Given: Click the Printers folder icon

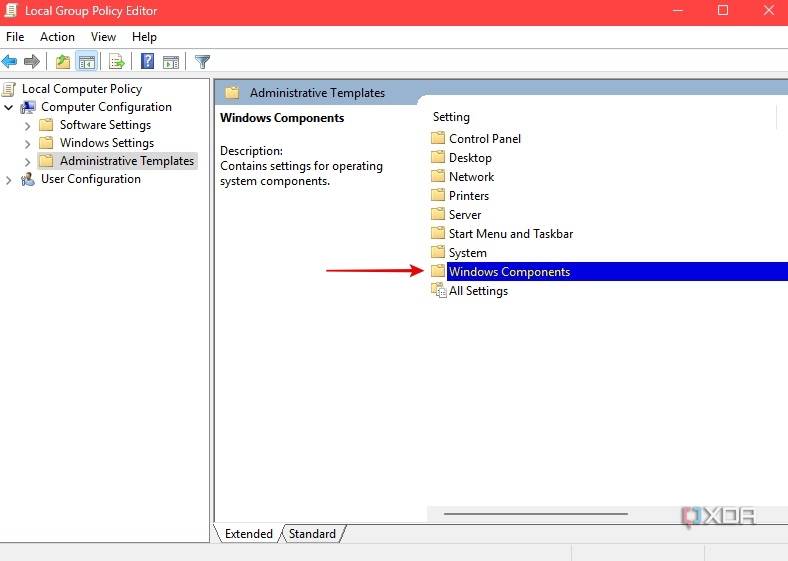Looking at the screenshot, I should 438,195.
